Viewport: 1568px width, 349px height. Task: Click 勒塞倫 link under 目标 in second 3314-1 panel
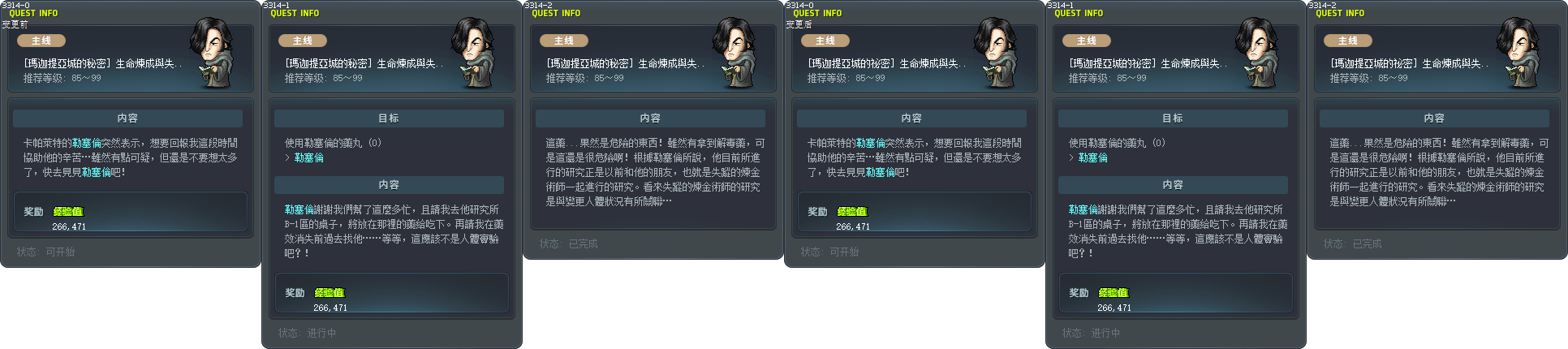point(1092,157)
